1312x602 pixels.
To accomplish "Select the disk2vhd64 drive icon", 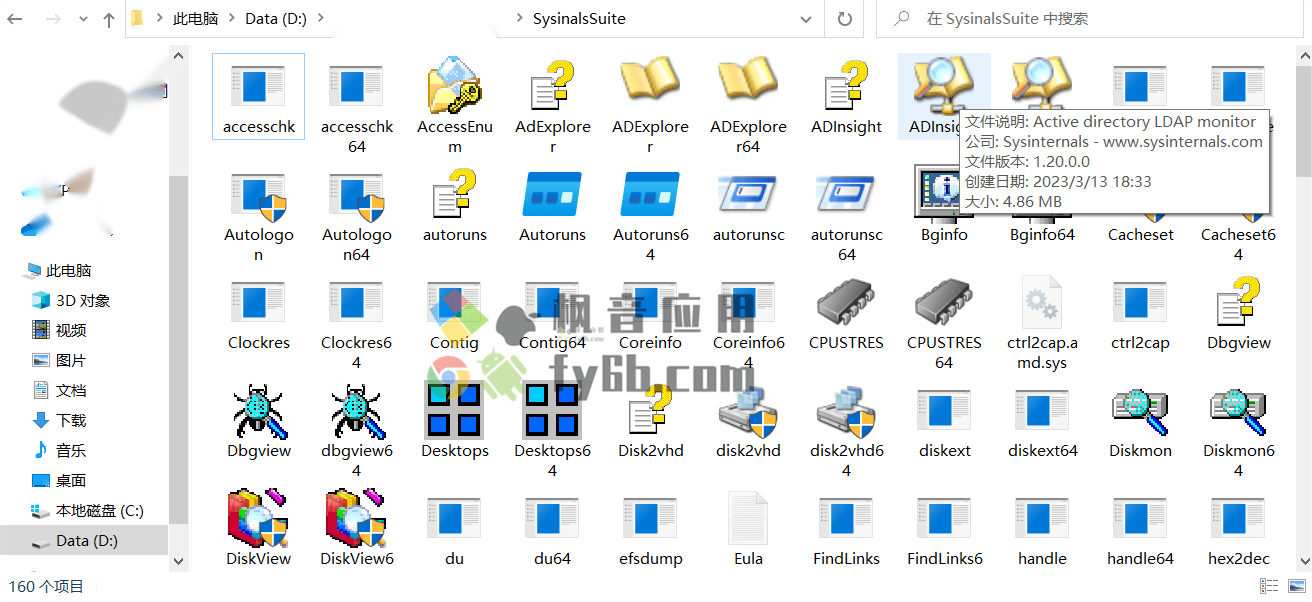I will pyautogui.click(x=847, y=410).
